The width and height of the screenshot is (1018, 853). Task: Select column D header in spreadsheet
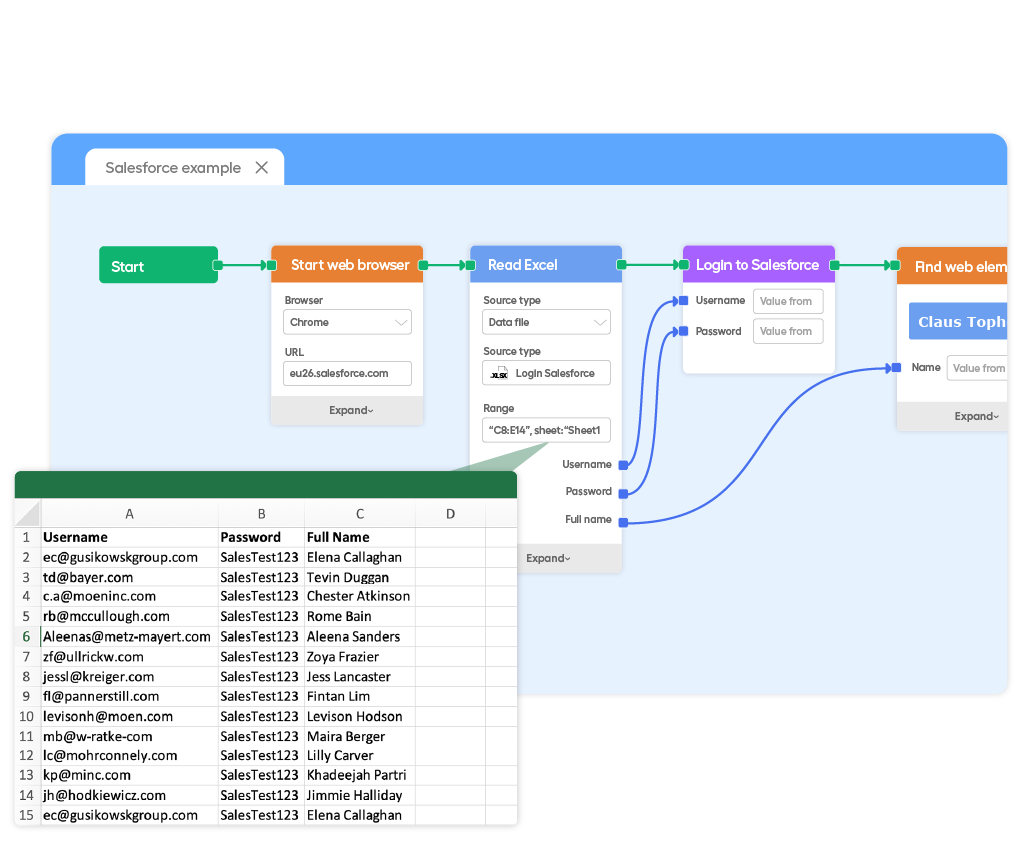(x=451, y=513)
